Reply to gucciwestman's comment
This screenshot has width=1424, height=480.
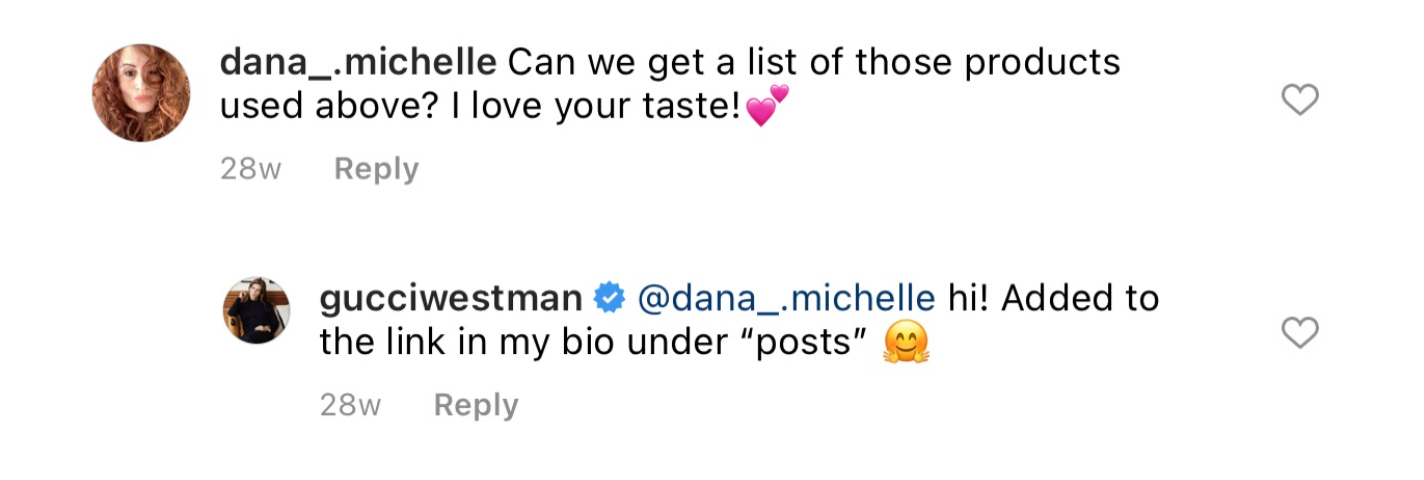(476, 405)
